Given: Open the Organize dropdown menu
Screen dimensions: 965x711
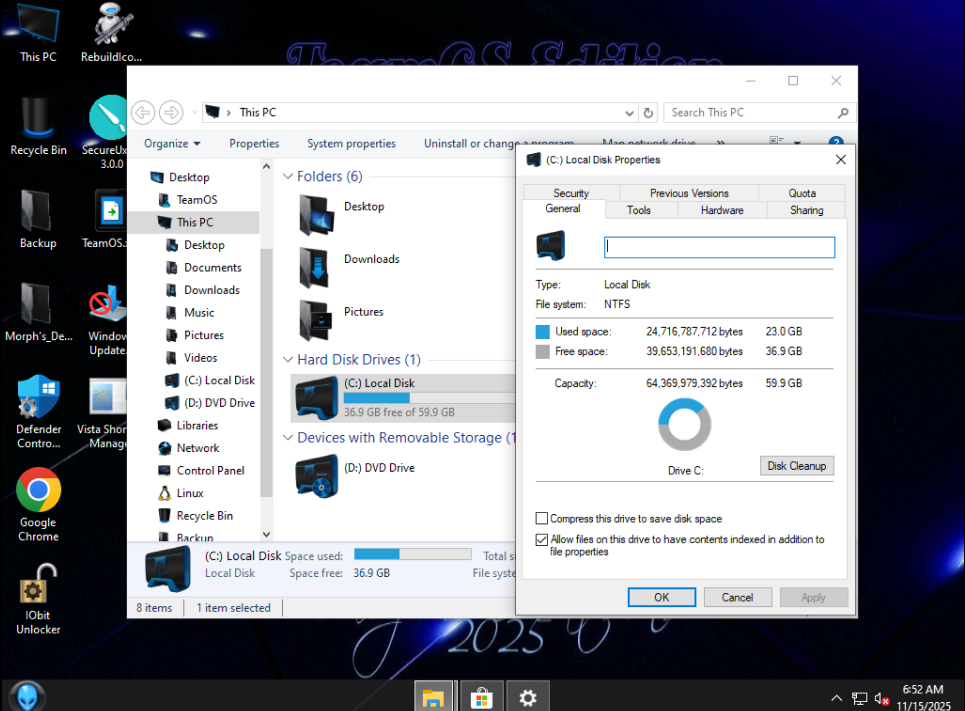Looking at the screenshot, I should 172,144.
